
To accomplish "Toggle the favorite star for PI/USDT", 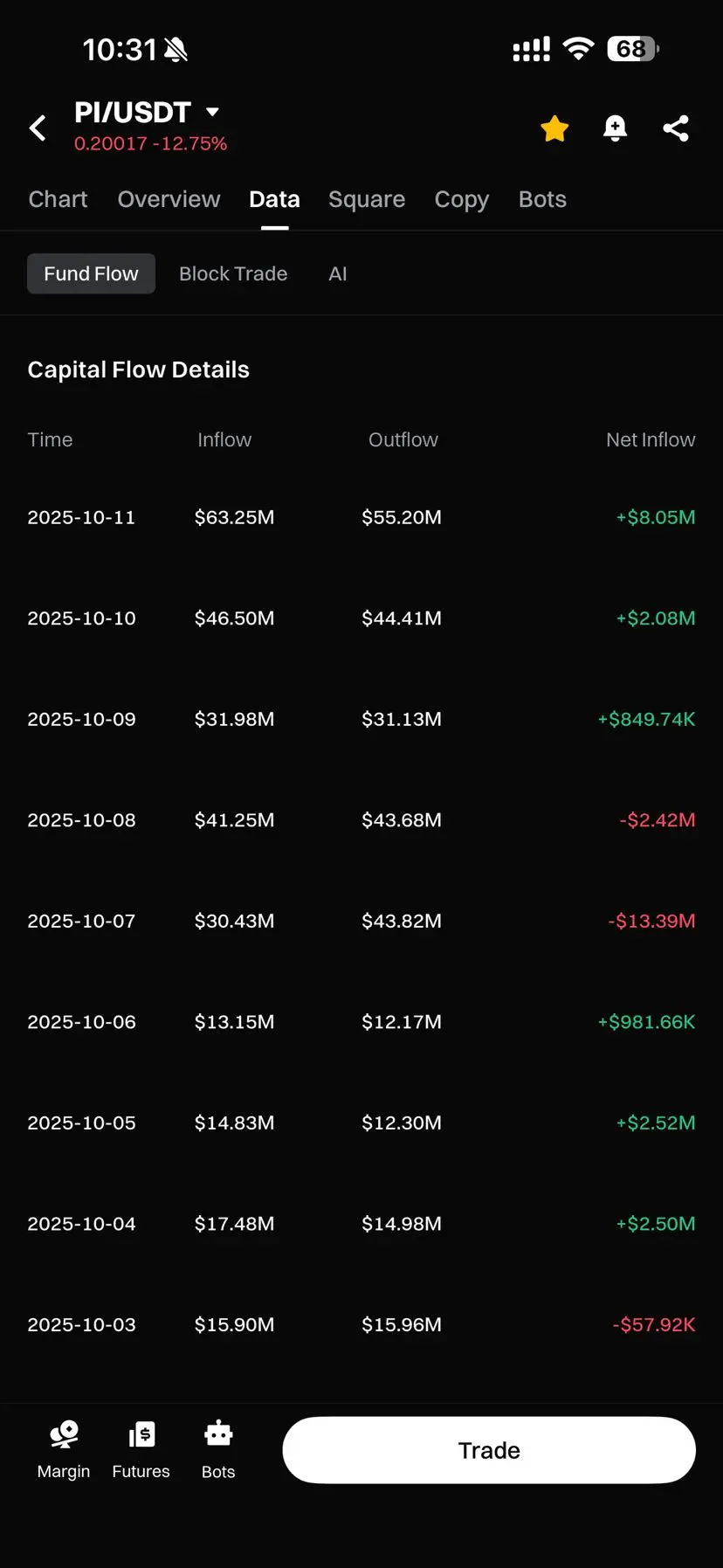I will (554, 128).
